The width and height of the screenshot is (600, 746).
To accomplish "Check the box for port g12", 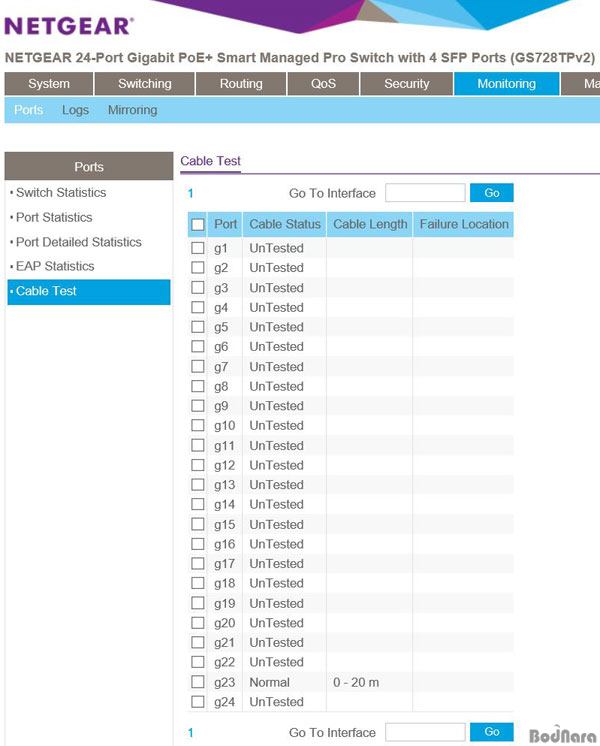I will [x=197, y=465].
